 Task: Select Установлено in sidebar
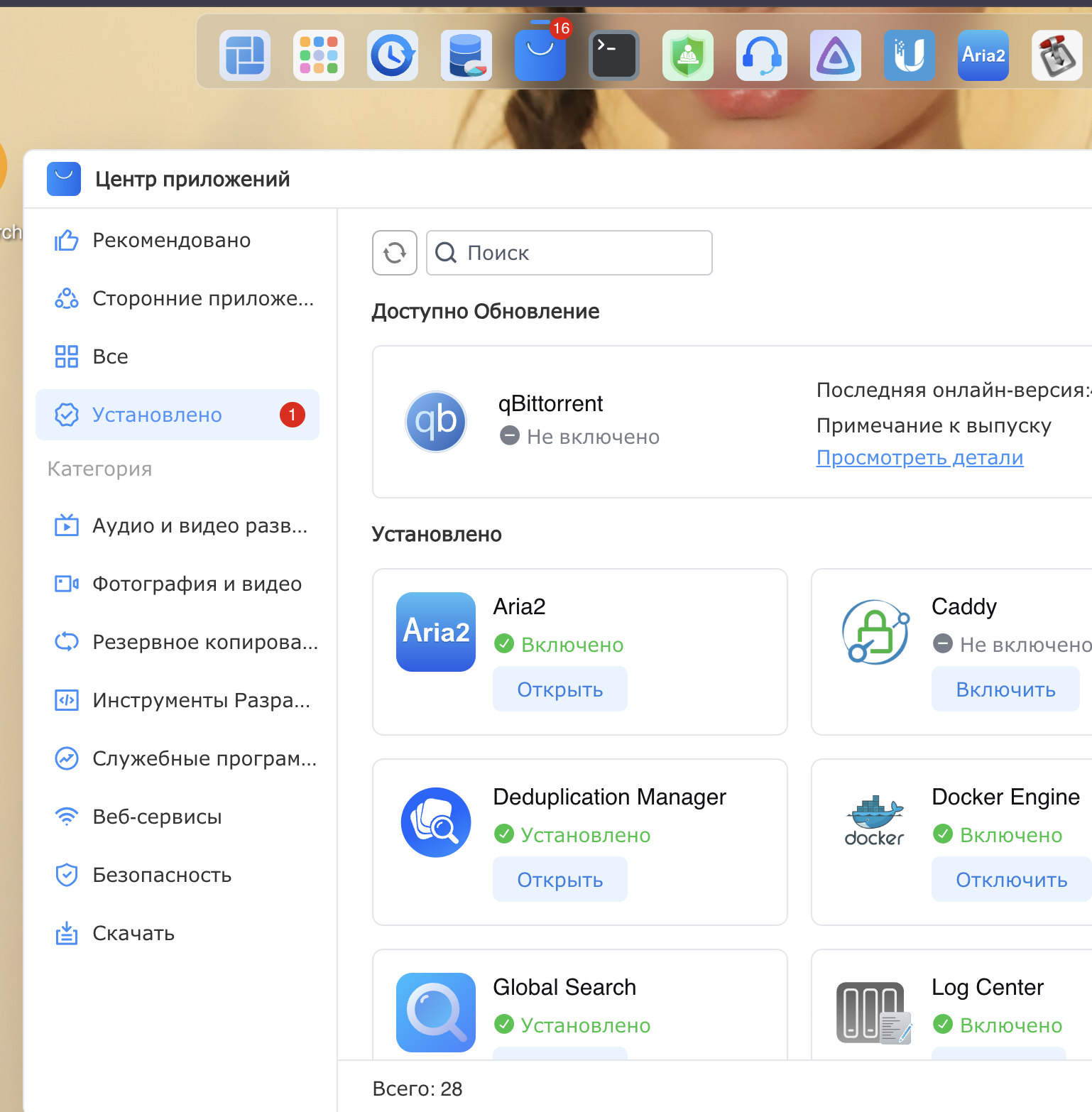[178, 415]
